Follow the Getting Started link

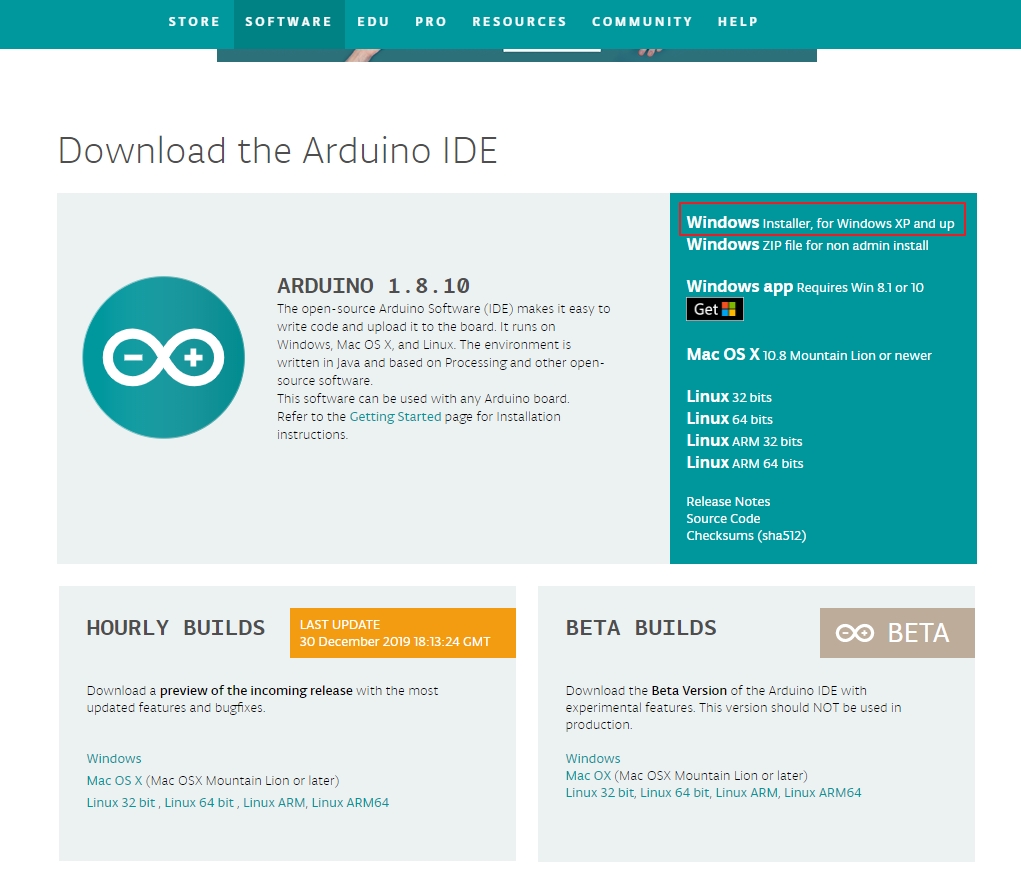pyautogui.click(x=395, y=416)
